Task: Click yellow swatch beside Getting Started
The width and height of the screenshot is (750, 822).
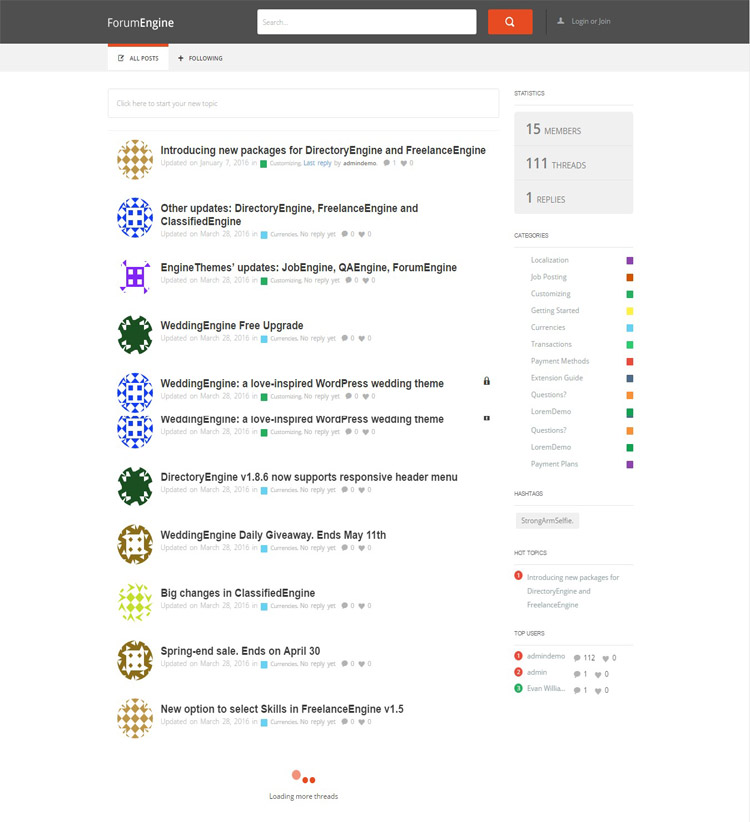Action: 629,311
